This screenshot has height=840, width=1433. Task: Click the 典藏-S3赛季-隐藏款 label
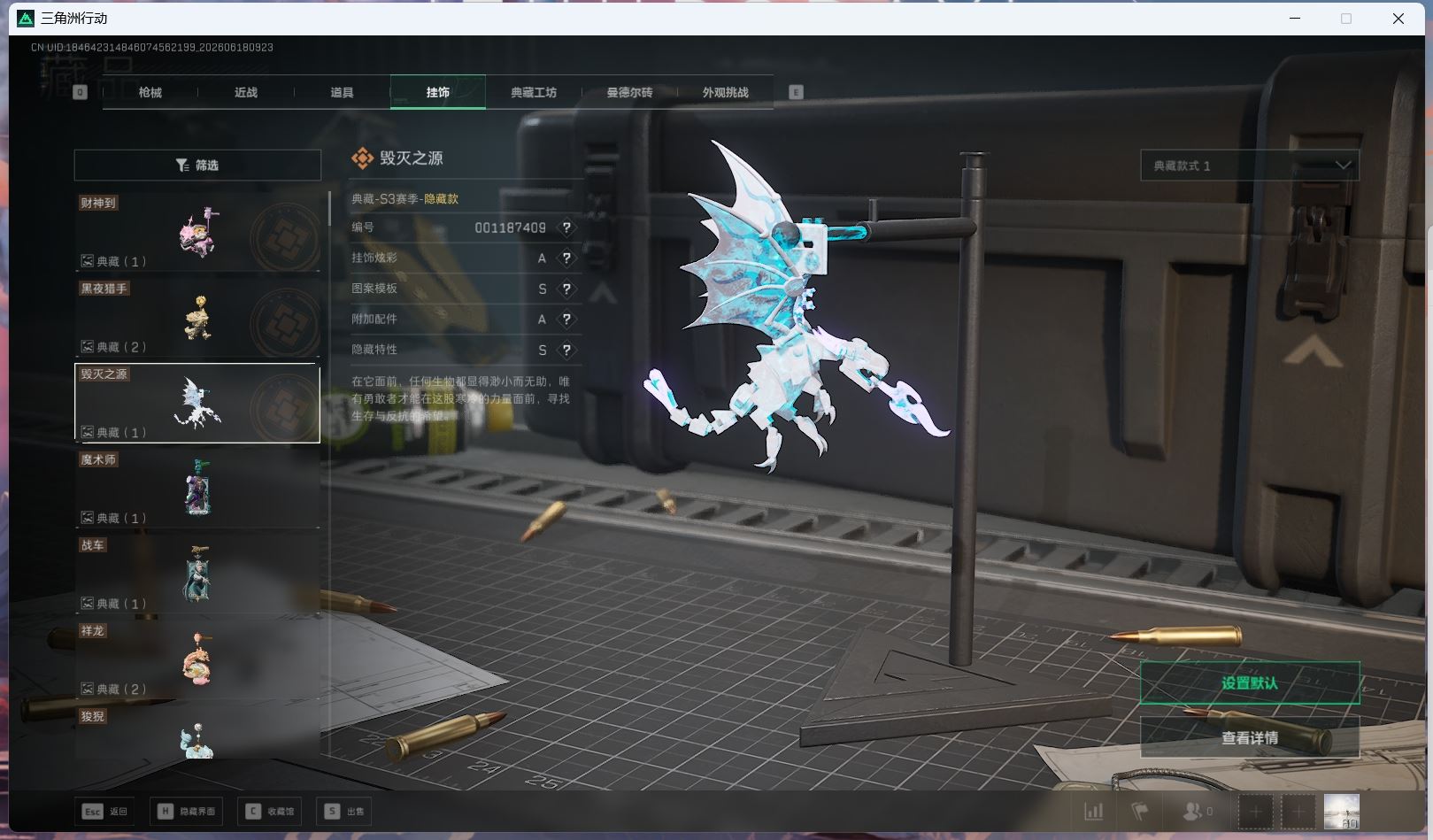pyautogui.click(x=405, y=198)
